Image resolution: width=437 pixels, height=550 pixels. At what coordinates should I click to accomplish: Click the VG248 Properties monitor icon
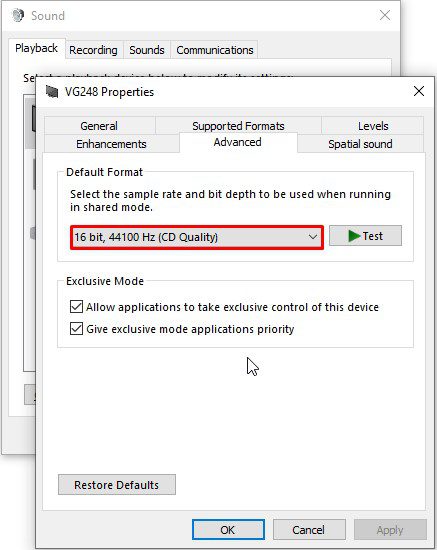click(x=52, y=92)
